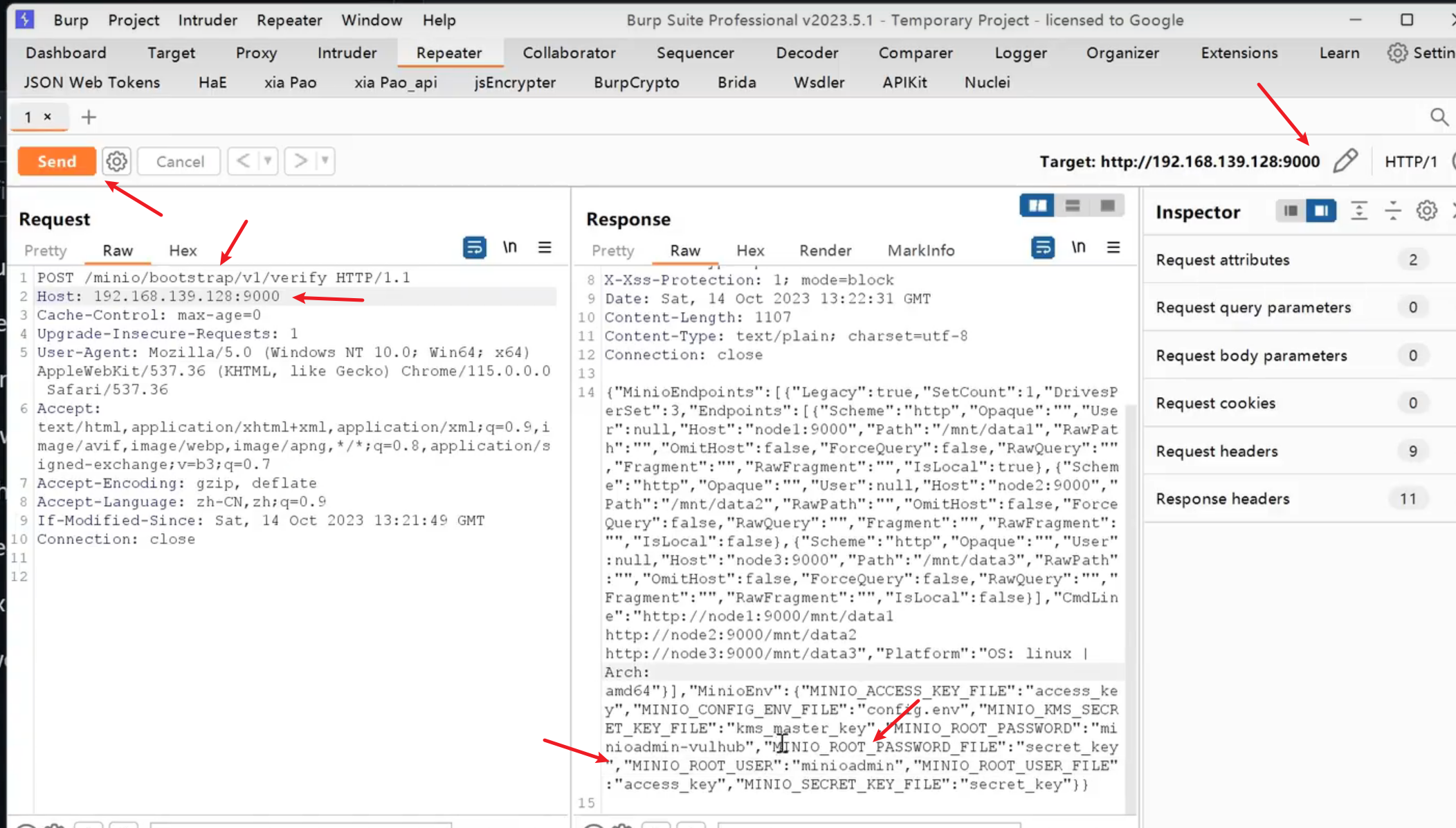This screenshot has height=828, width=1456.
Task: Click the edit target pencil icon
Action: click(1345, 161)
